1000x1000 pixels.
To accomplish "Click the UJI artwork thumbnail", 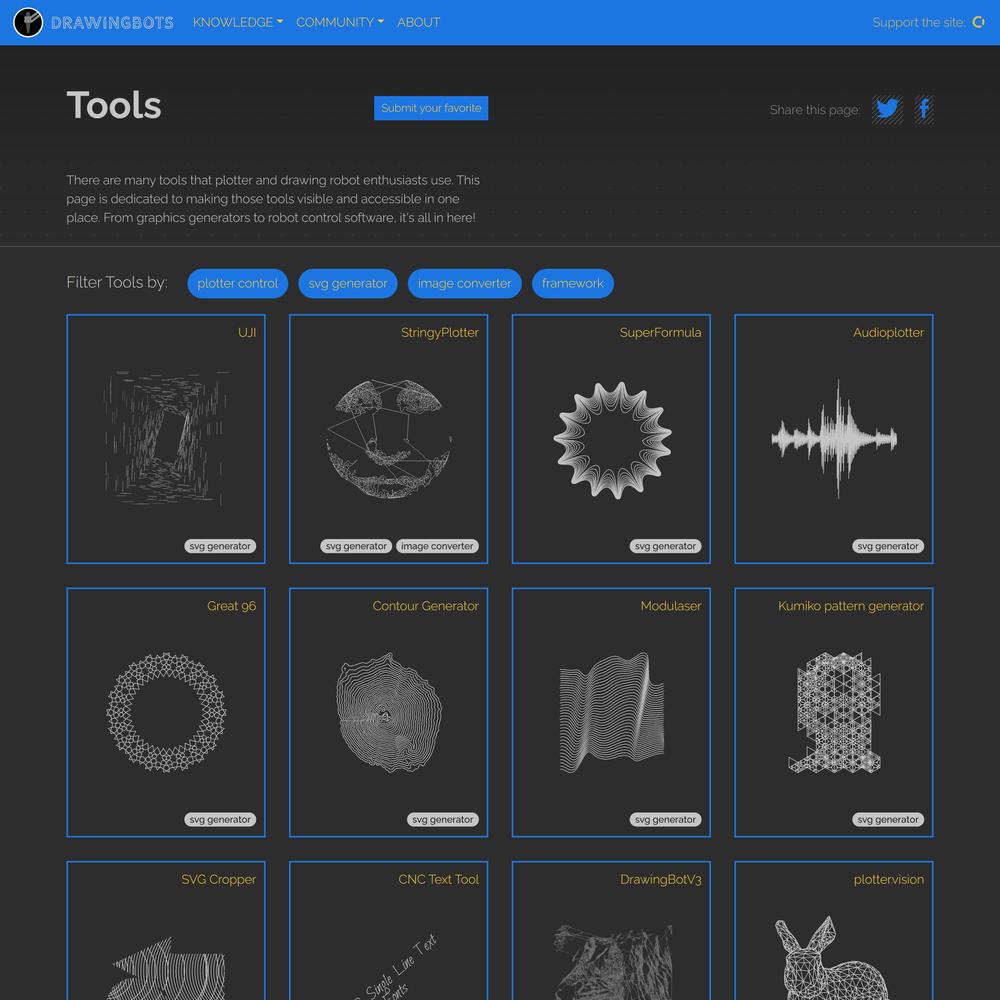I will pos(166,439).
